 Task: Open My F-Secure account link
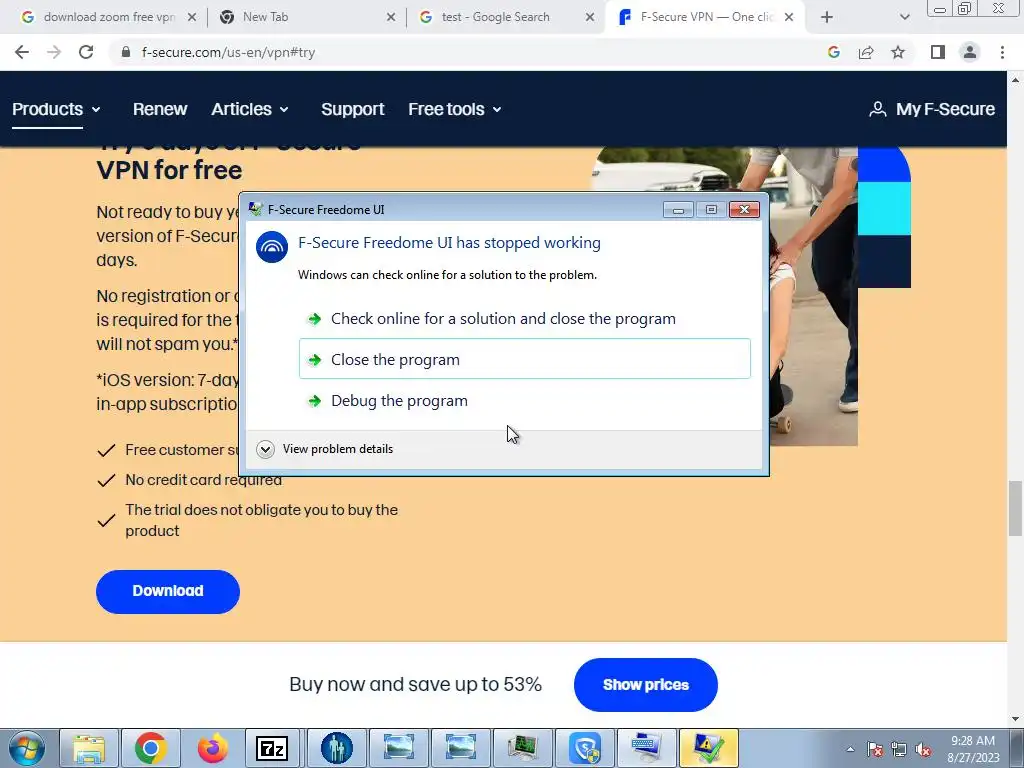point(932,109)
